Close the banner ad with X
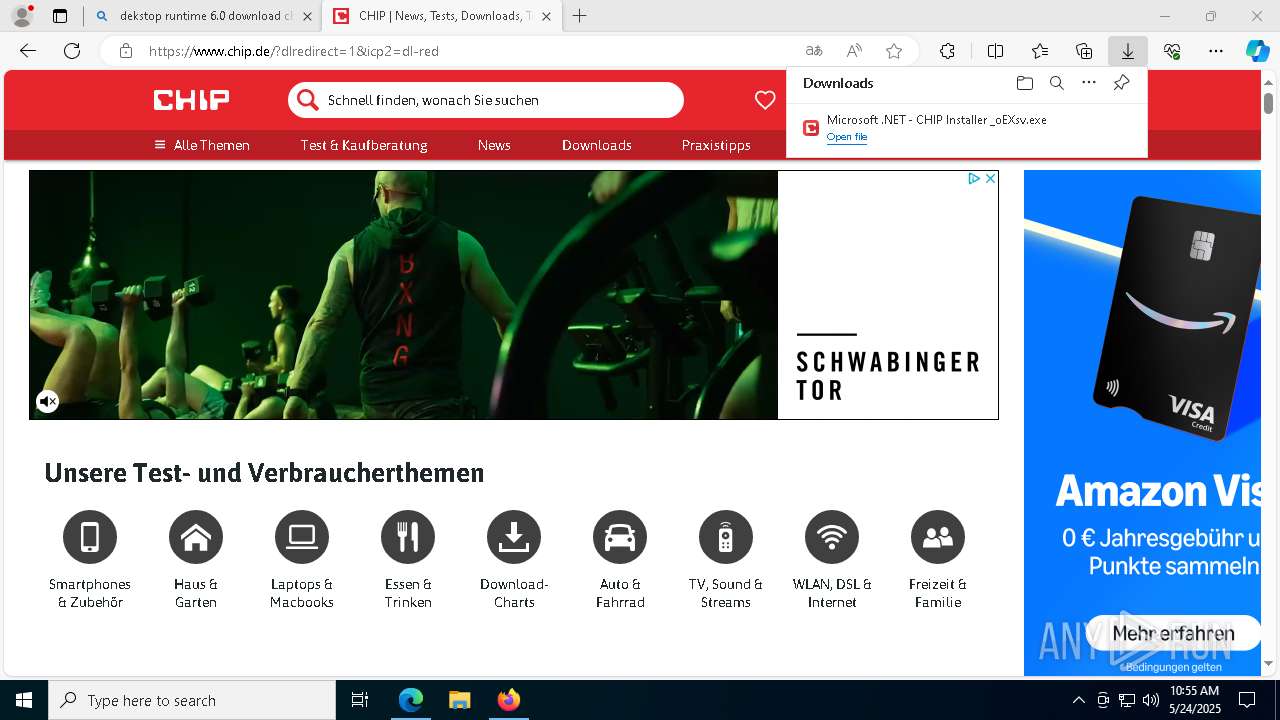 pyautogui.click(x=990, y=178)
